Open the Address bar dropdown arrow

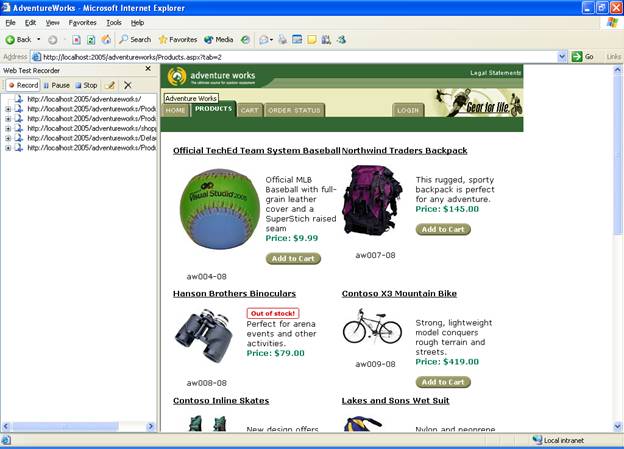click(x=562, y=57)
